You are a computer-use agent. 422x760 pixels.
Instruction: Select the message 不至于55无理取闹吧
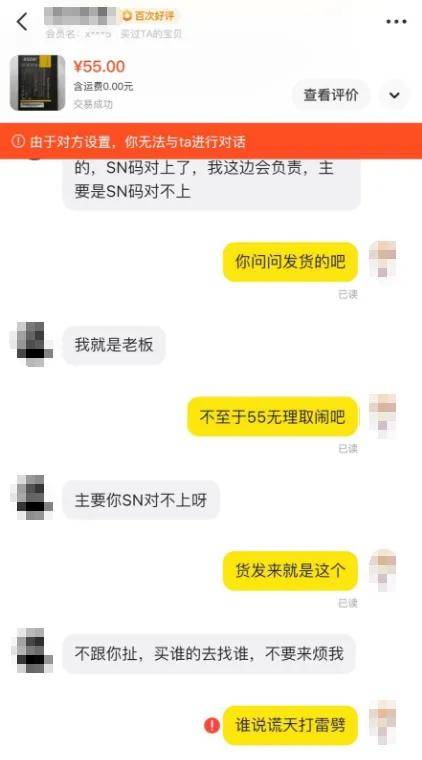[272, 416]
